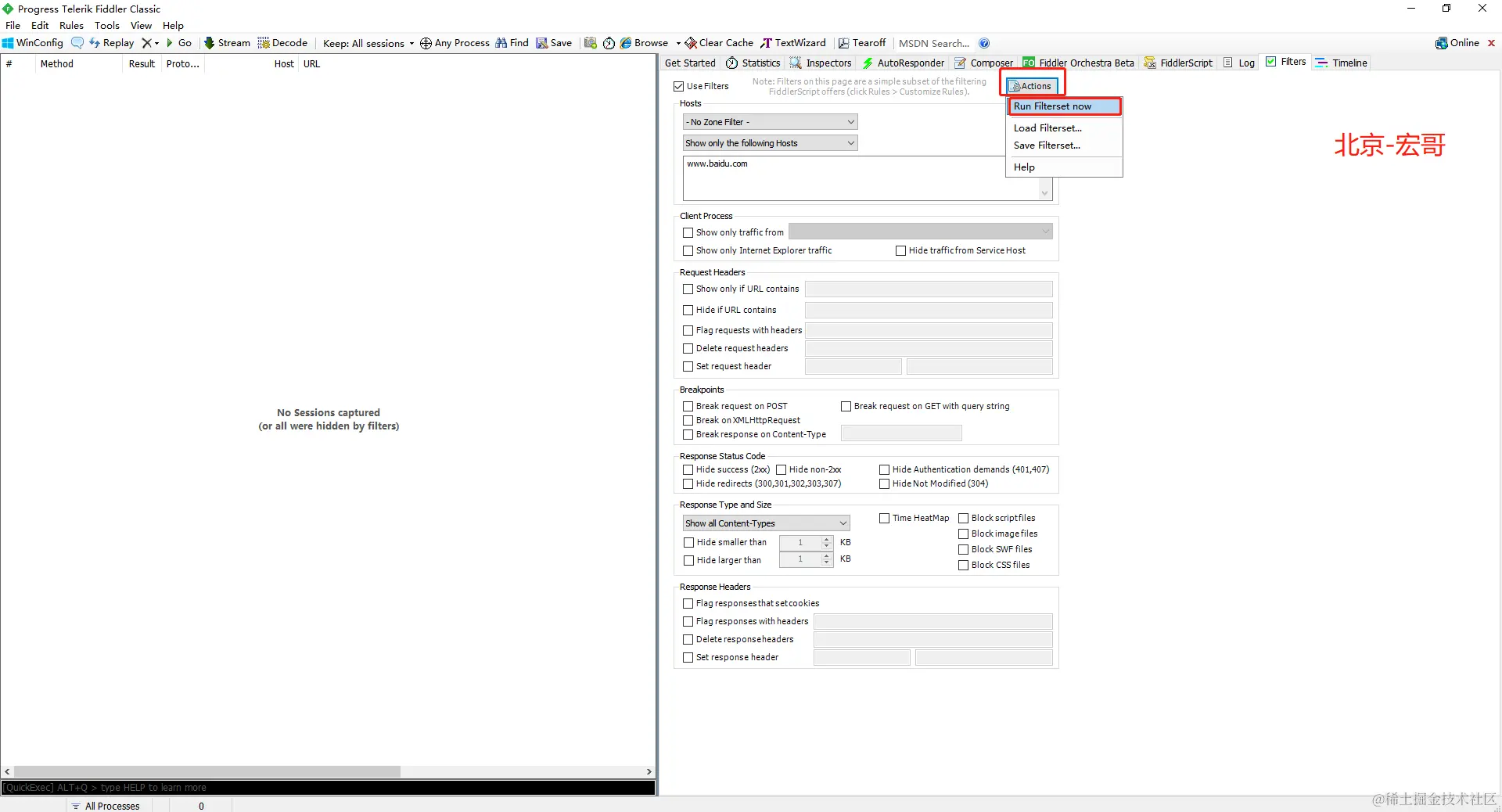Click the Online status indicator
Image resolution: width=1502 pixels, height=812 pixels.
1457,43
